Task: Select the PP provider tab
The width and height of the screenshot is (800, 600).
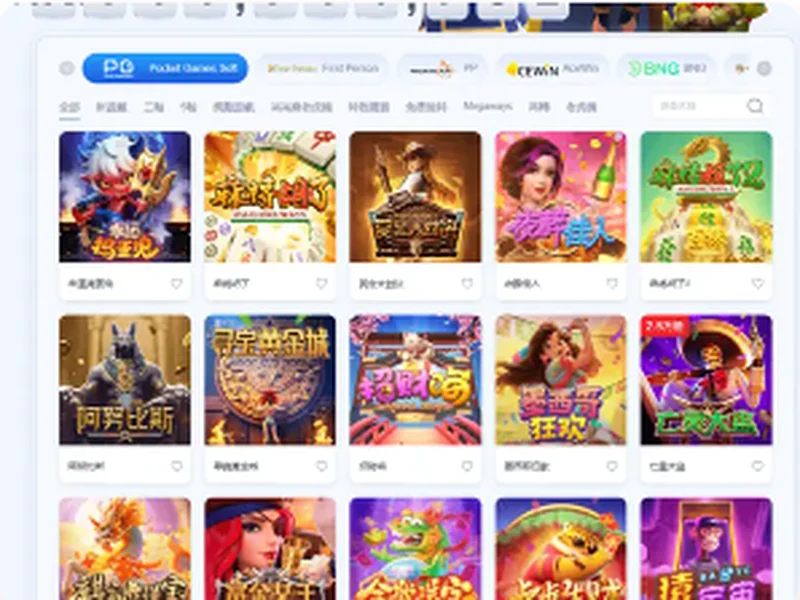Action: coord(442,68)
